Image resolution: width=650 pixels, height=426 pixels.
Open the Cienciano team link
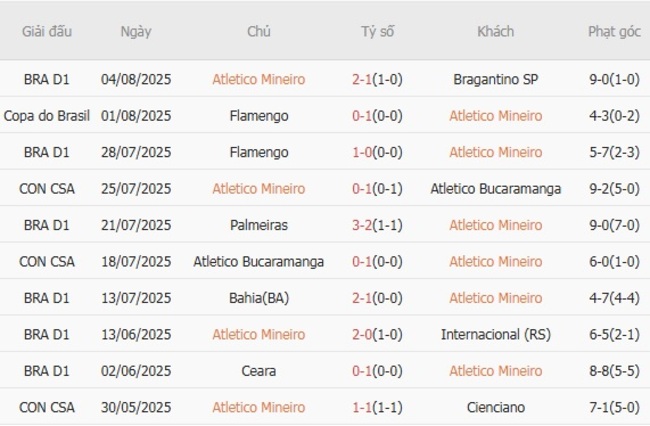point(495,407)
